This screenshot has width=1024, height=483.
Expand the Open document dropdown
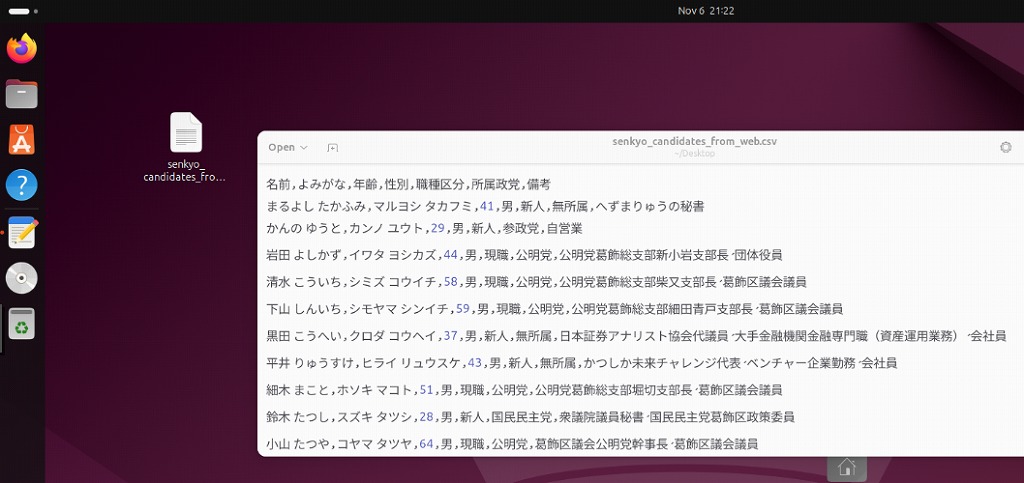(x=288, y=148)
